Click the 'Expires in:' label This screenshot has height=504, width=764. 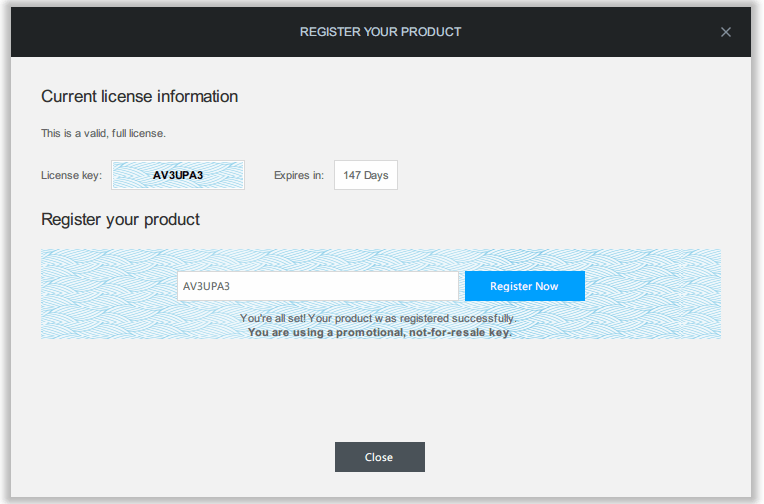[x=299, y=175]
